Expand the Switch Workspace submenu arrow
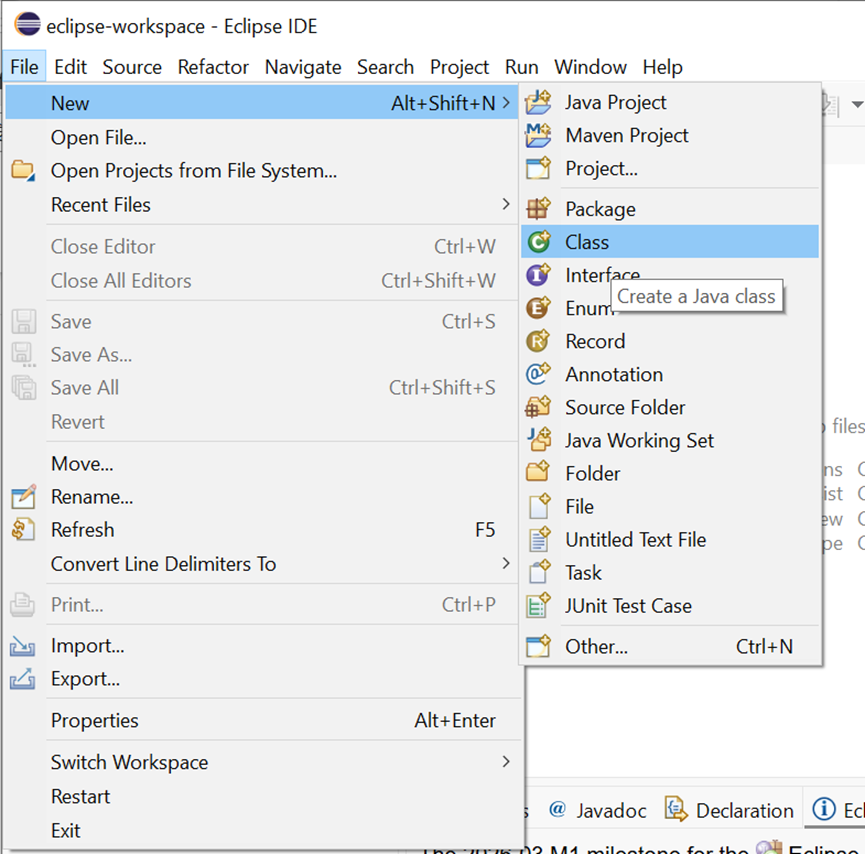The width and height of the screenshot is (865, 854). point(506,762)
